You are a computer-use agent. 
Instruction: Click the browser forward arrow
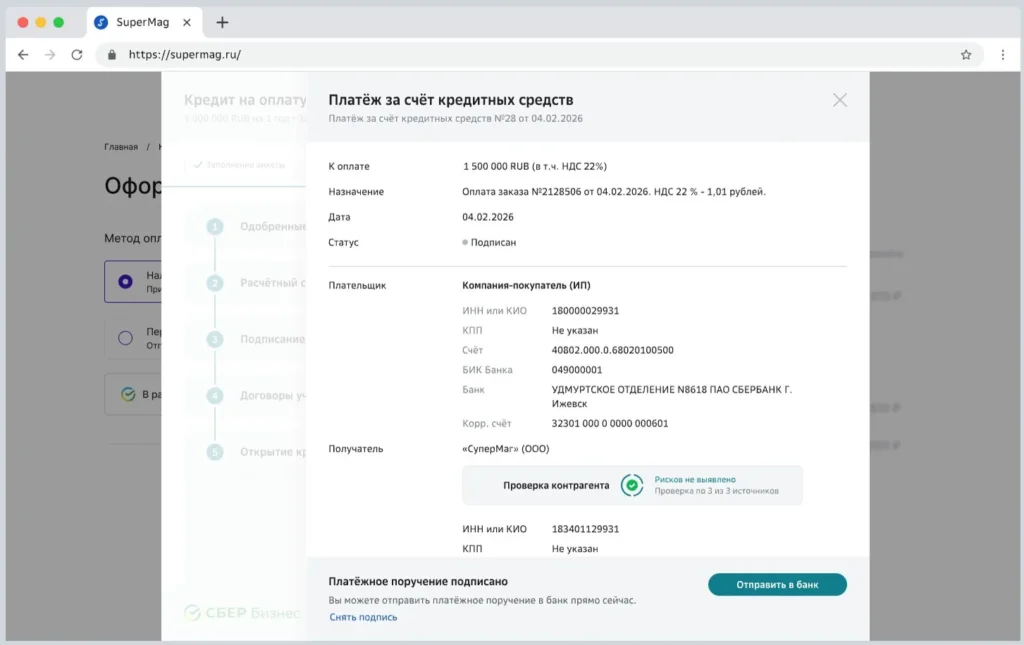click(50, 55)
